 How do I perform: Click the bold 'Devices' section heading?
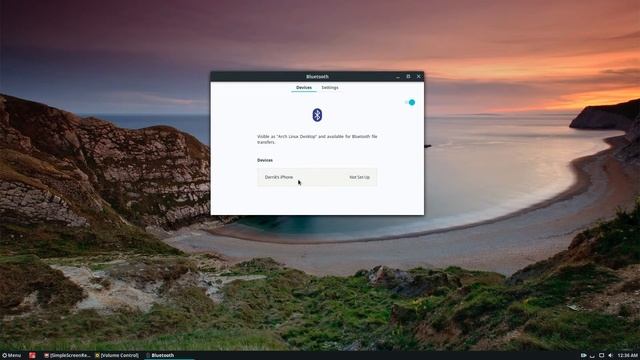tap(265, 160)
